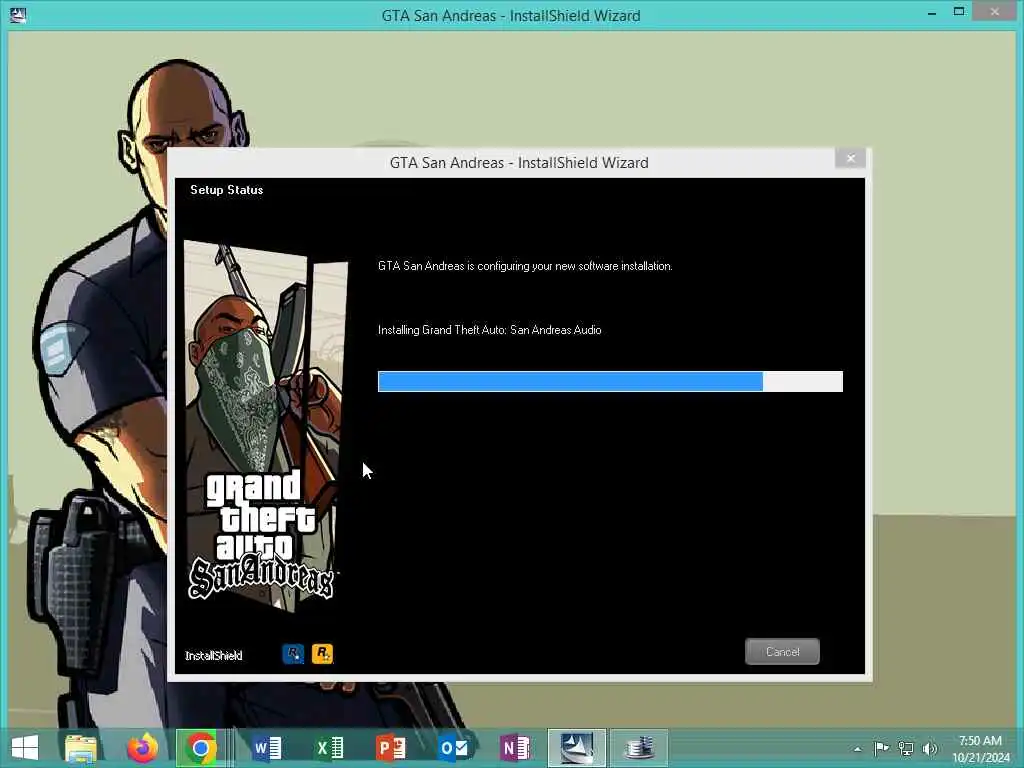Show hidden system tray icons
Image resolution: width=1024 pixels, height=768 pixels.
[x=857, y=749]
